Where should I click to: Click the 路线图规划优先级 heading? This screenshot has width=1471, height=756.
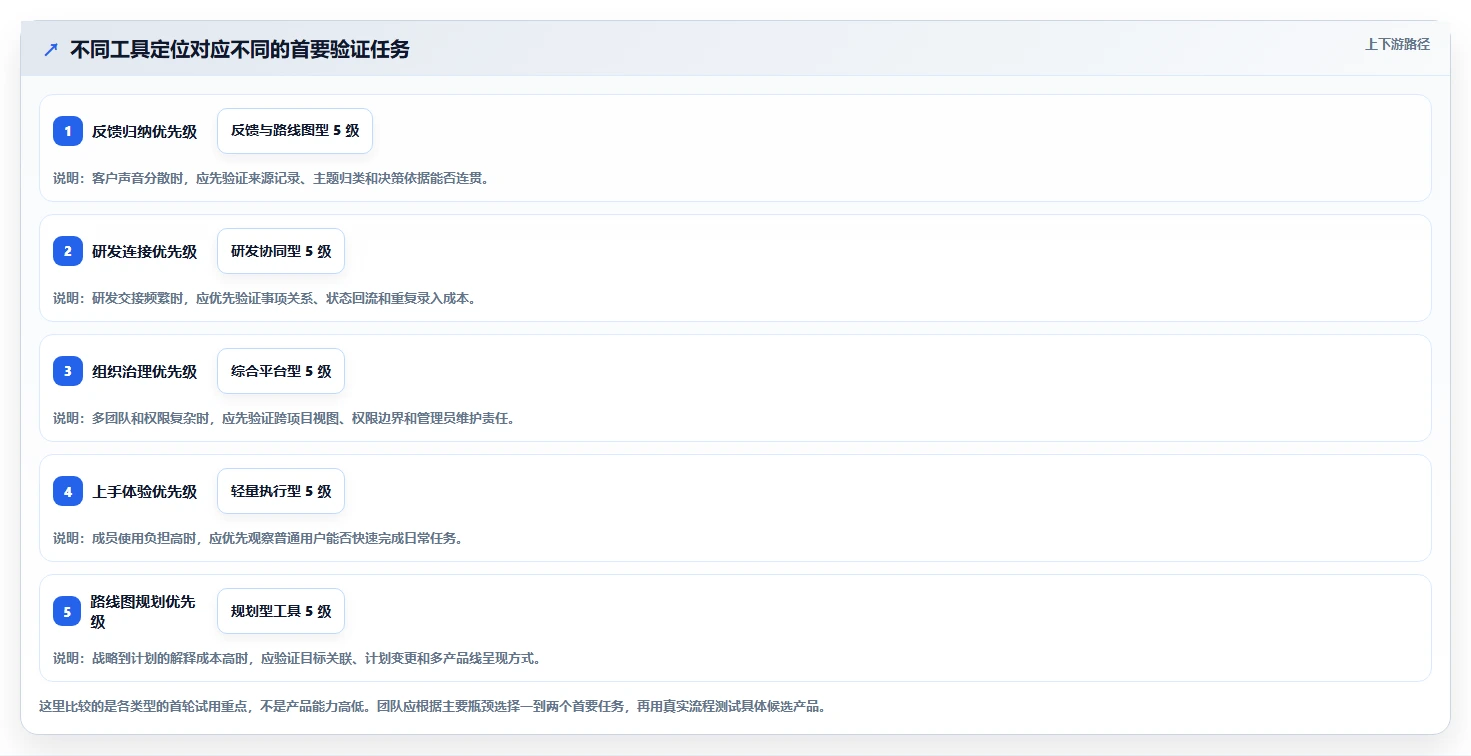[x=144, y=611]
